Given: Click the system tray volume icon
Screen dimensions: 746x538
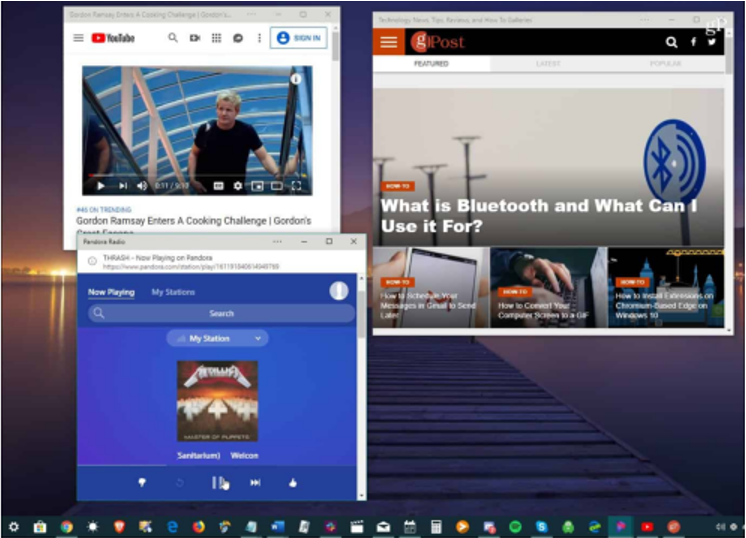Looking at the screenshot, I should pos(720,527).
